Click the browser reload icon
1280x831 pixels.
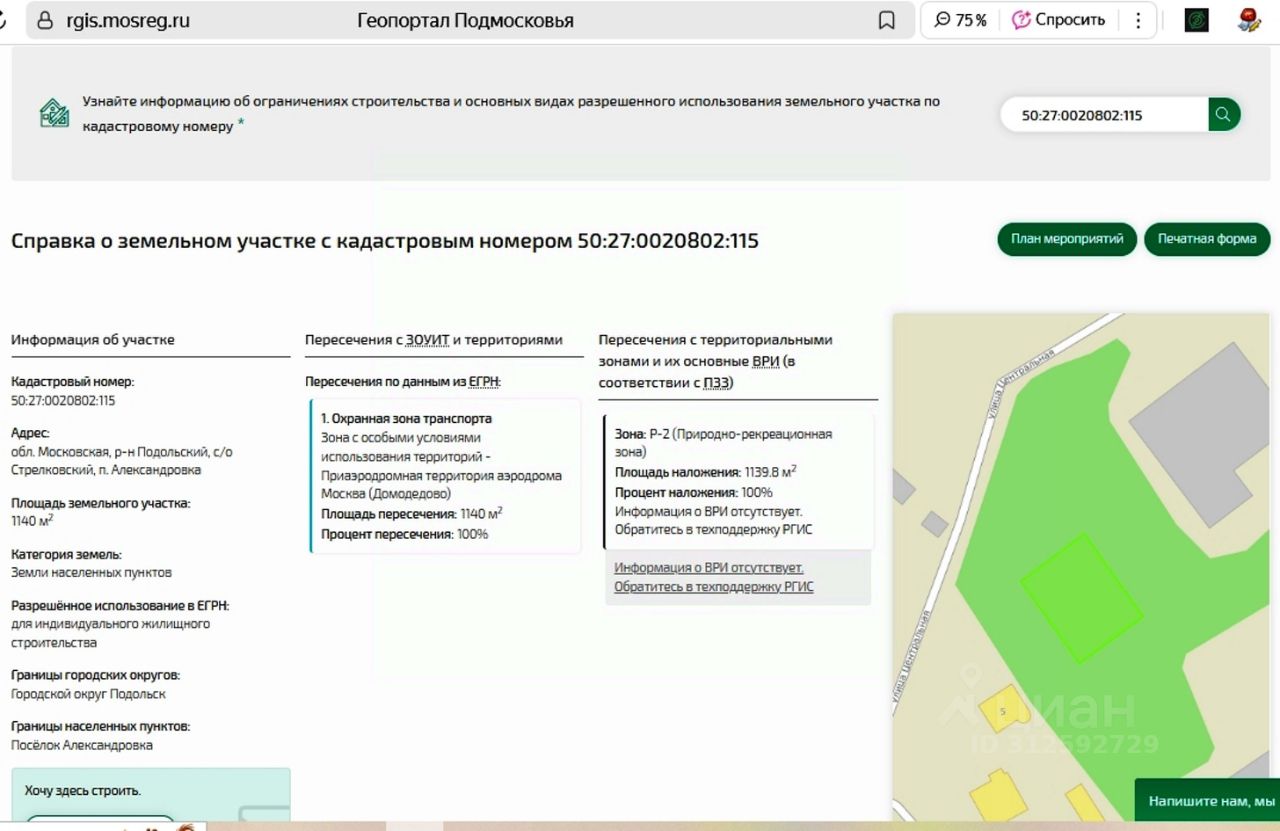pyautogui.click(x=4, y=21)
